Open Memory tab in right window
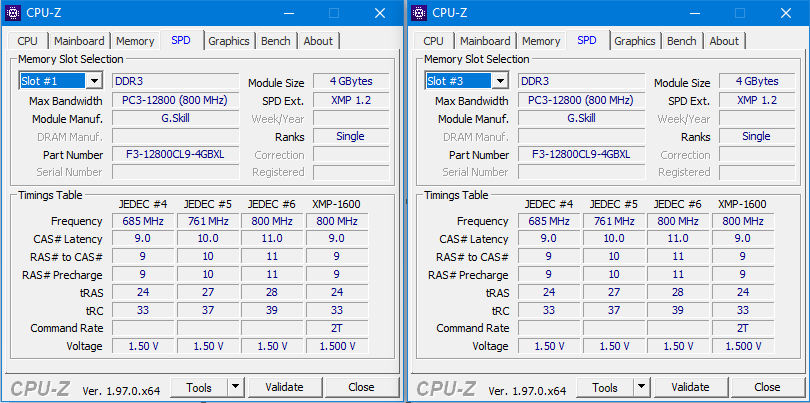The width and height of the screenshot is (810, 403). (541, 41)
